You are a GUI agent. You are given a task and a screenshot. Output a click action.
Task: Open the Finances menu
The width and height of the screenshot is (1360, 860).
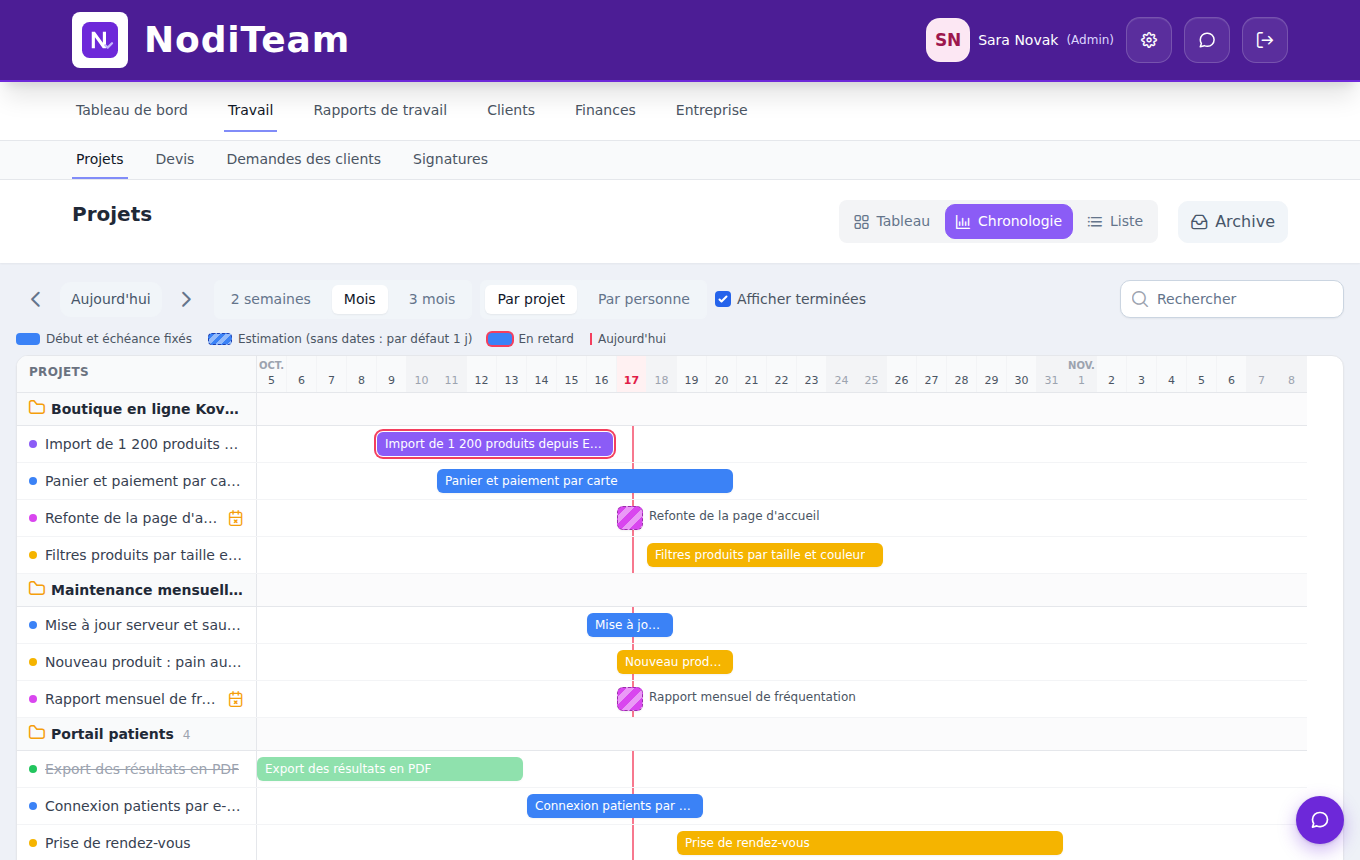point(605,110)
